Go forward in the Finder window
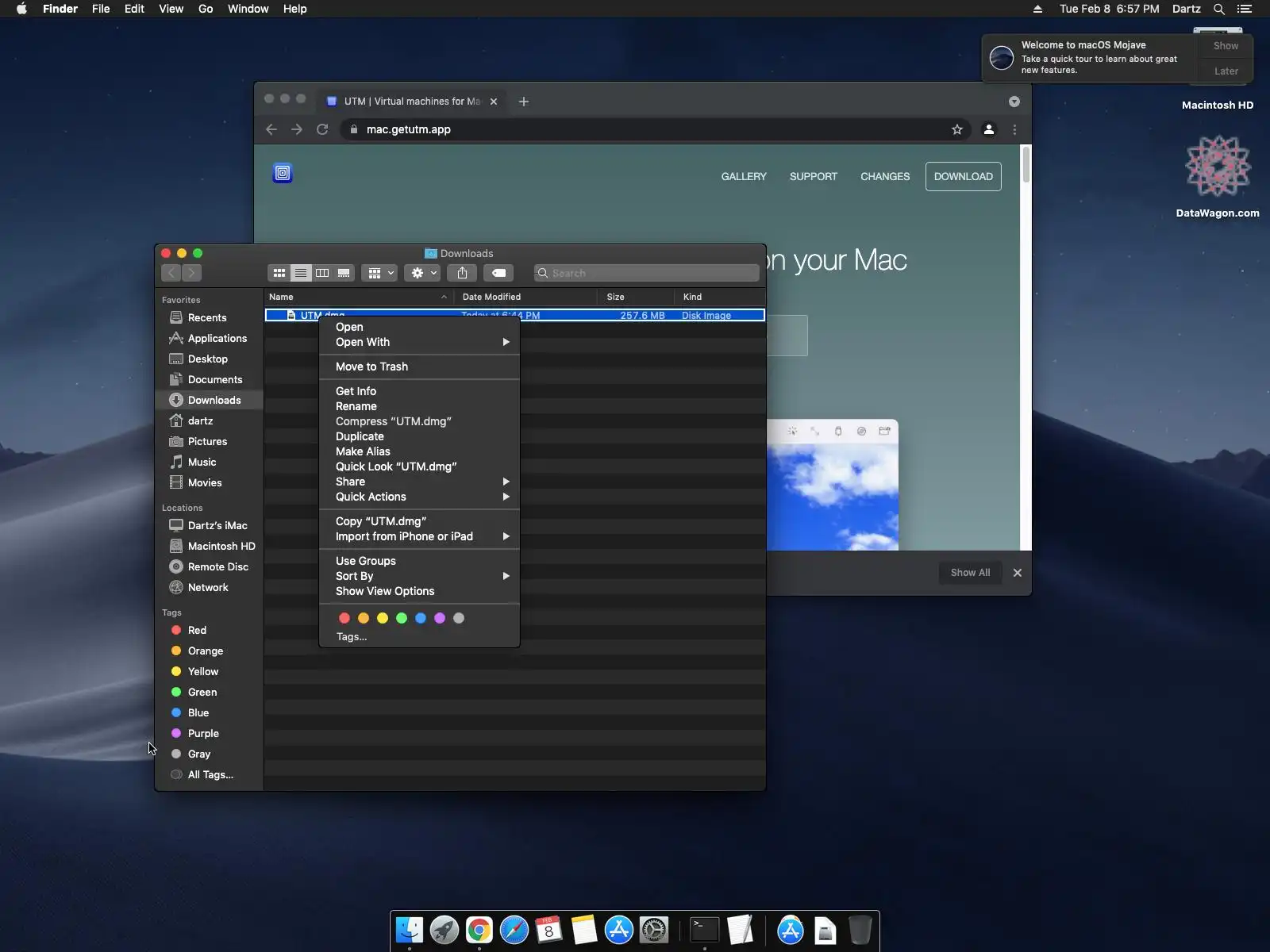 [191, 273]
